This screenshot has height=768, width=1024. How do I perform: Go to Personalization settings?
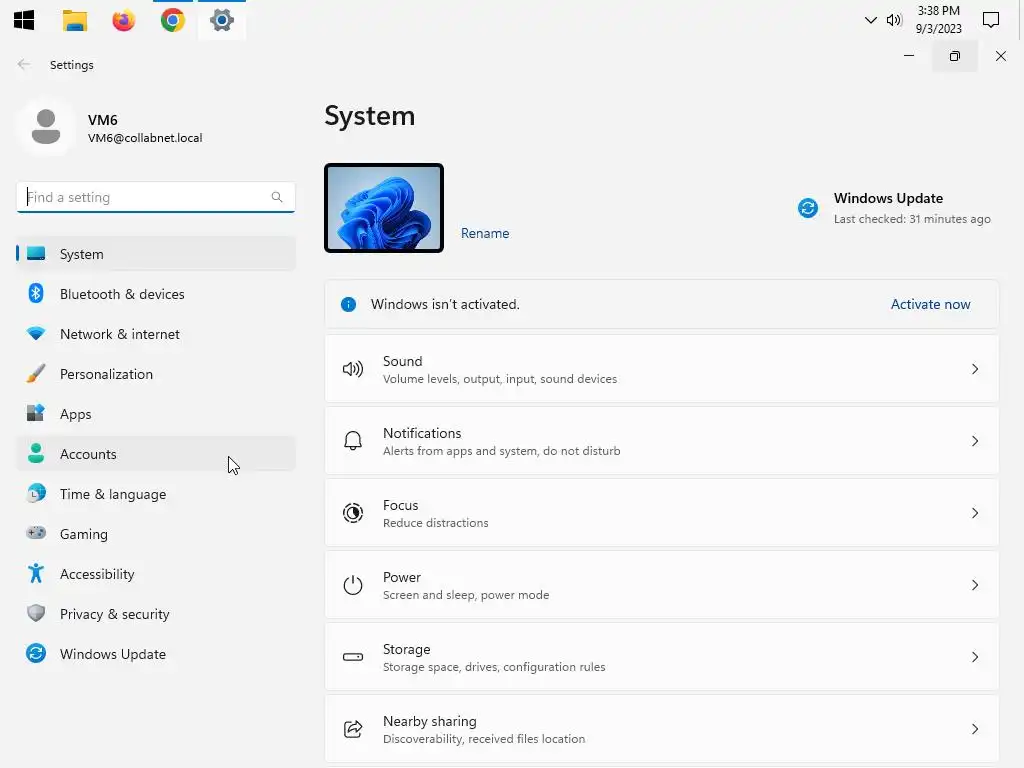(x=155, y=374)
